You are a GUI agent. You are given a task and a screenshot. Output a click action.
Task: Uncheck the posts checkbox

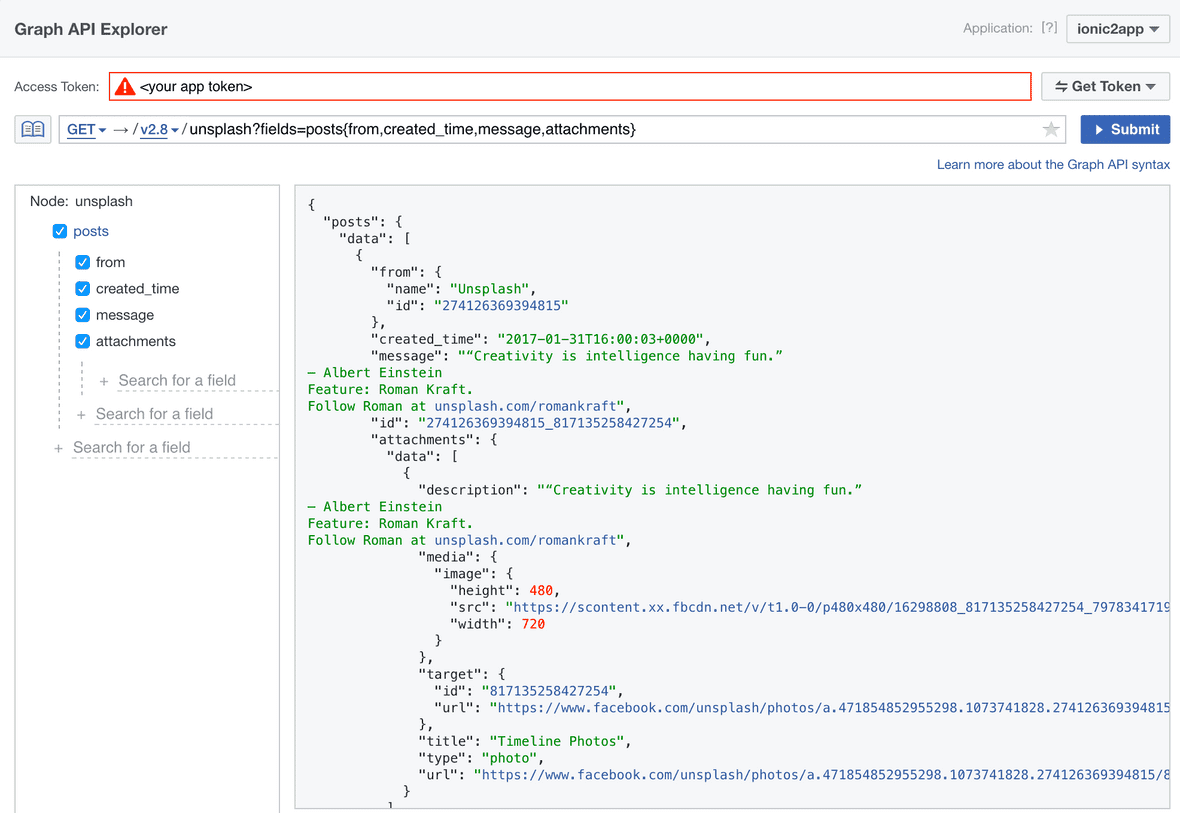point(60,231)
